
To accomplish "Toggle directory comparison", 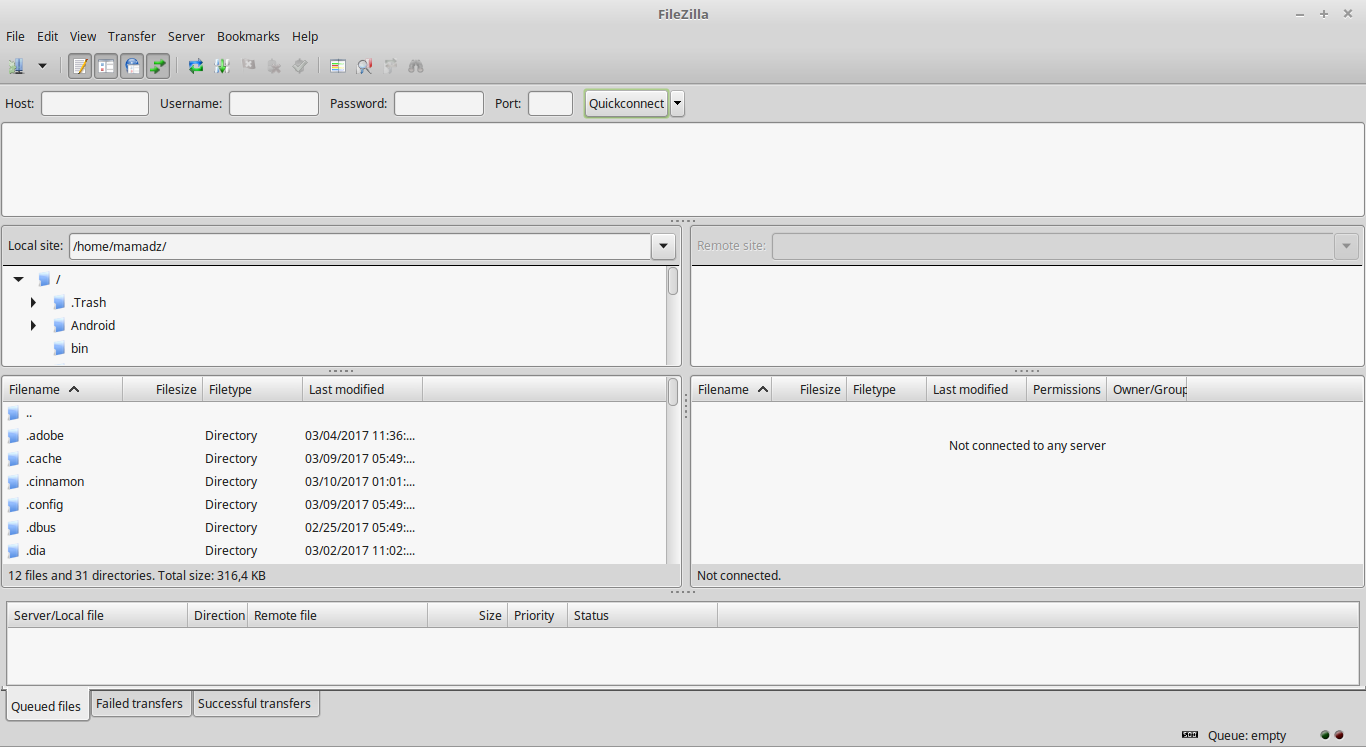I will [364, 66].
